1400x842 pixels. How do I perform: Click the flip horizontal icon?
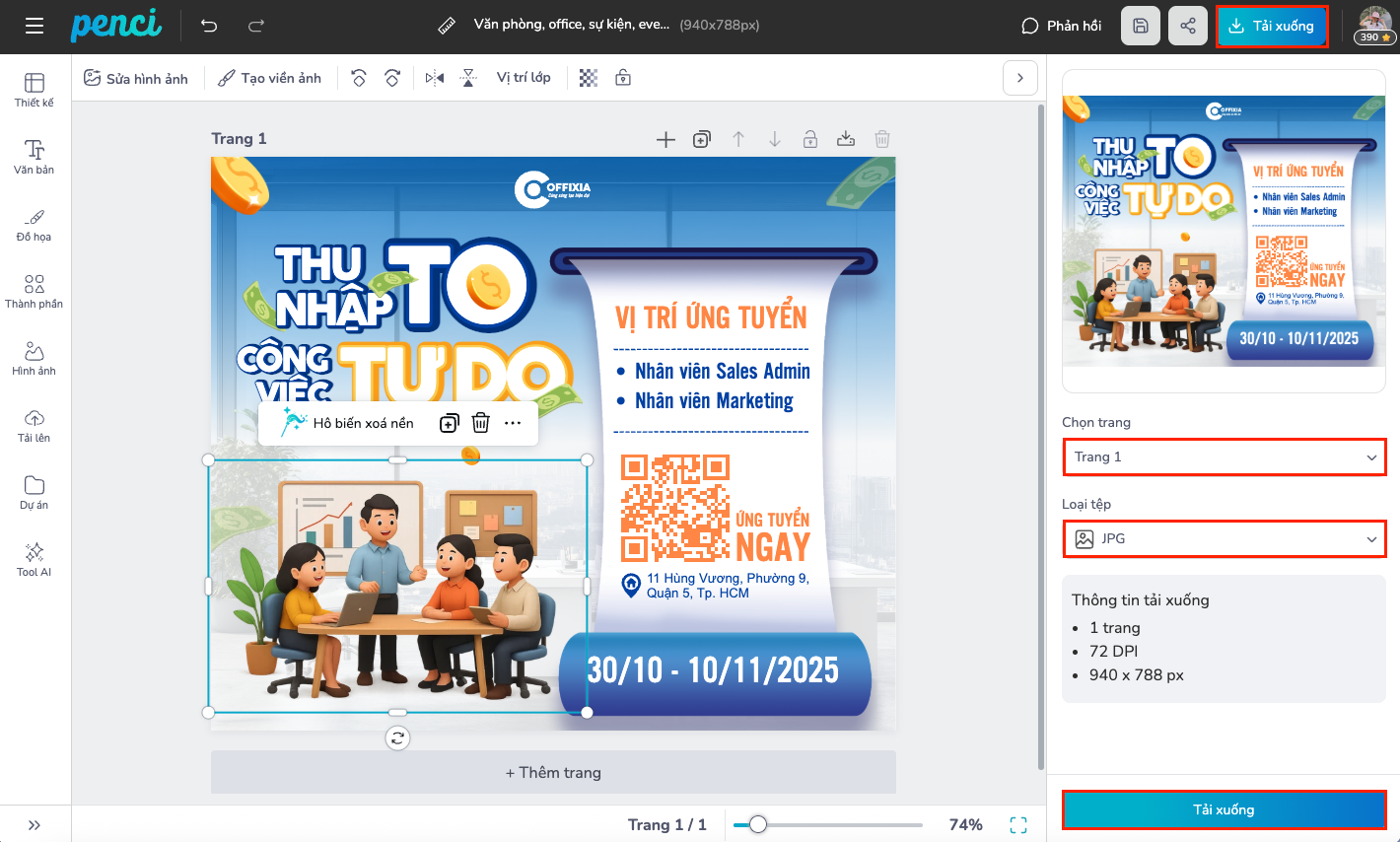(435, 78)
